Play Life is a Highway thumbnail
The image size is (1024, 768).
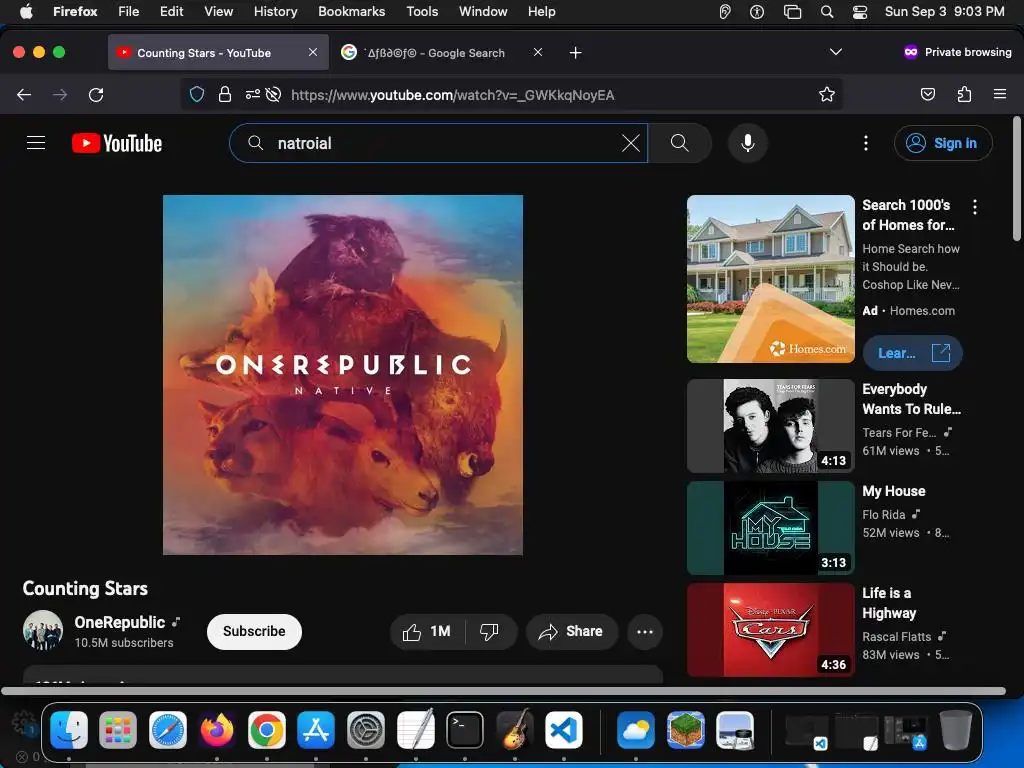click(771, 630)
